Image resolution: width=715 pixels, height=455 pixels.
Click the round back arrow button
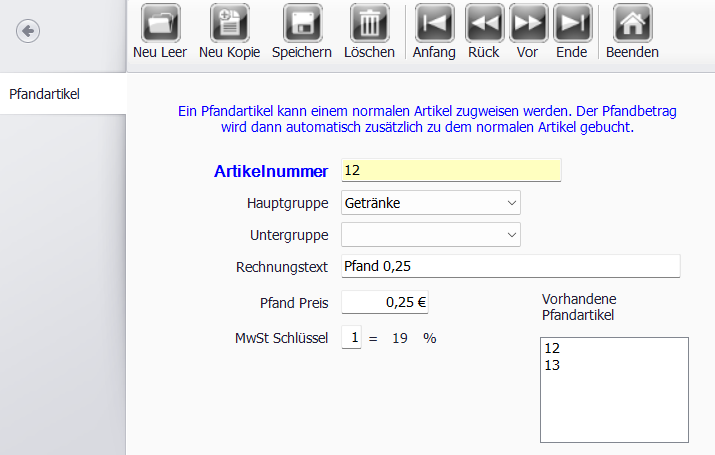28,31
